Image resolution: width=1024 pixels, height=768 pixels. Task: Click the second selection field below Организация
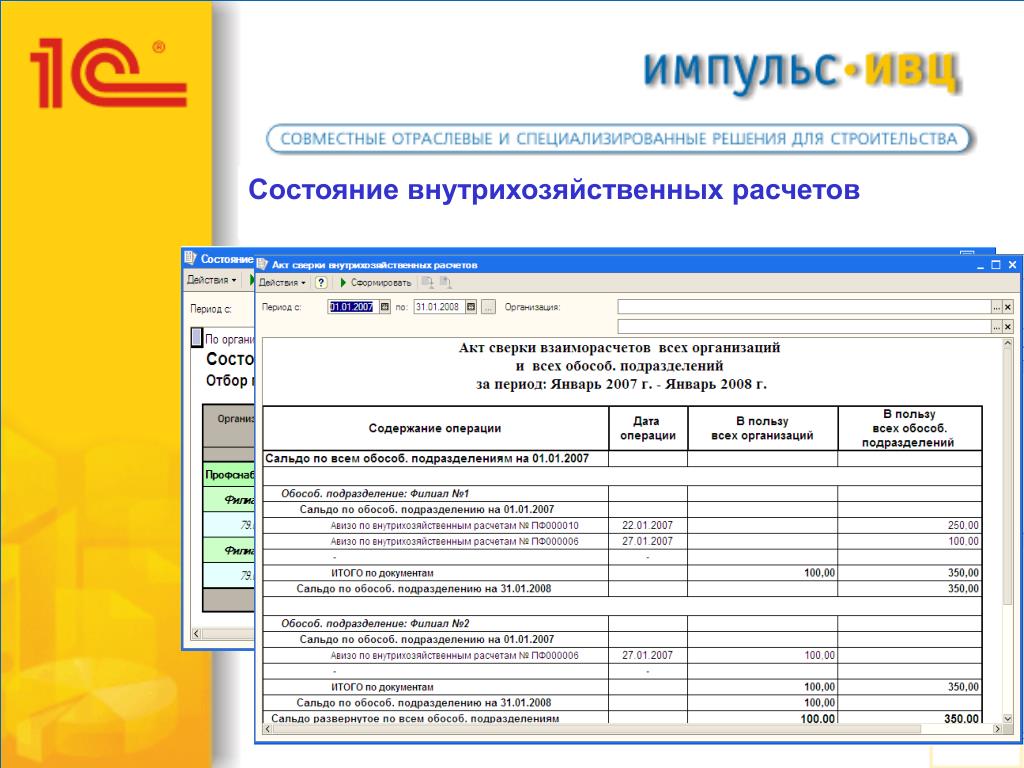(804, 327)
